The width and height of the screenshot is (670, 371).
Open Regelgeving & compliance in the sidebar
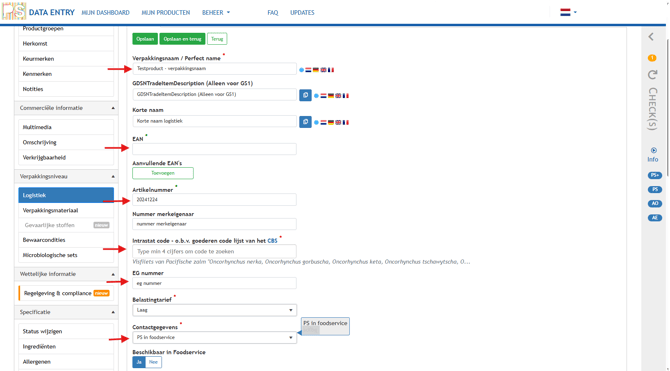[66, 293]
